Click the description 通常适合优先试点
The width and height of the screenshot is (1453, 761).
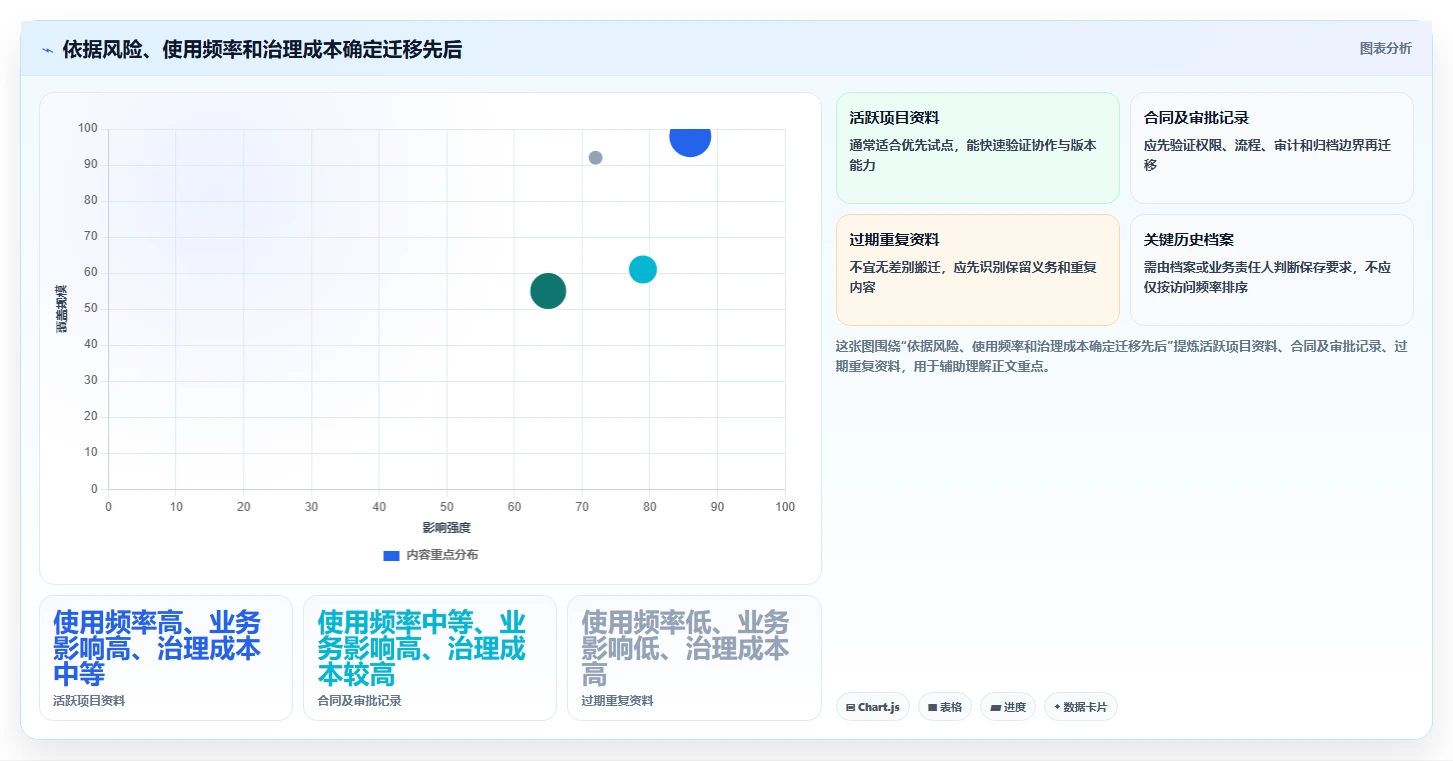tap(972, 155)
